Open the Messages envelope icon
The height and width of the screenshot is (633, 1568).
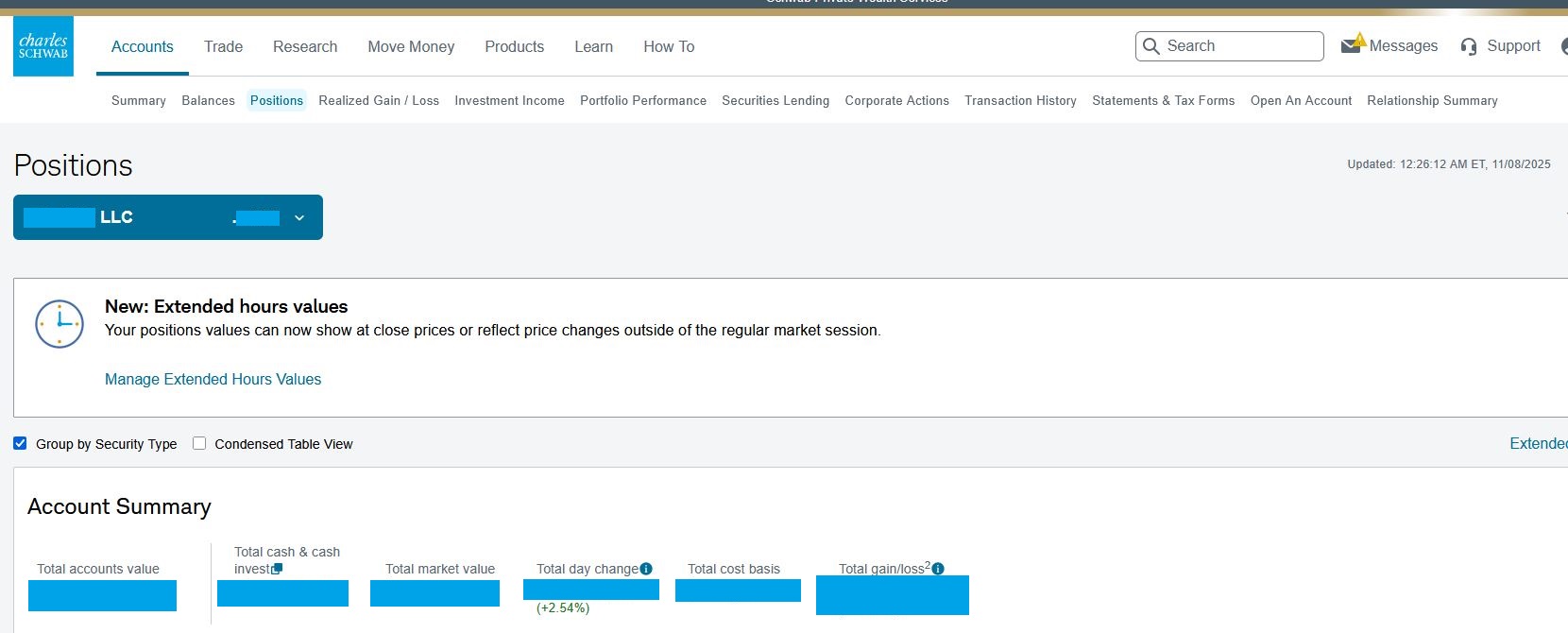[x=1352, y=44]
